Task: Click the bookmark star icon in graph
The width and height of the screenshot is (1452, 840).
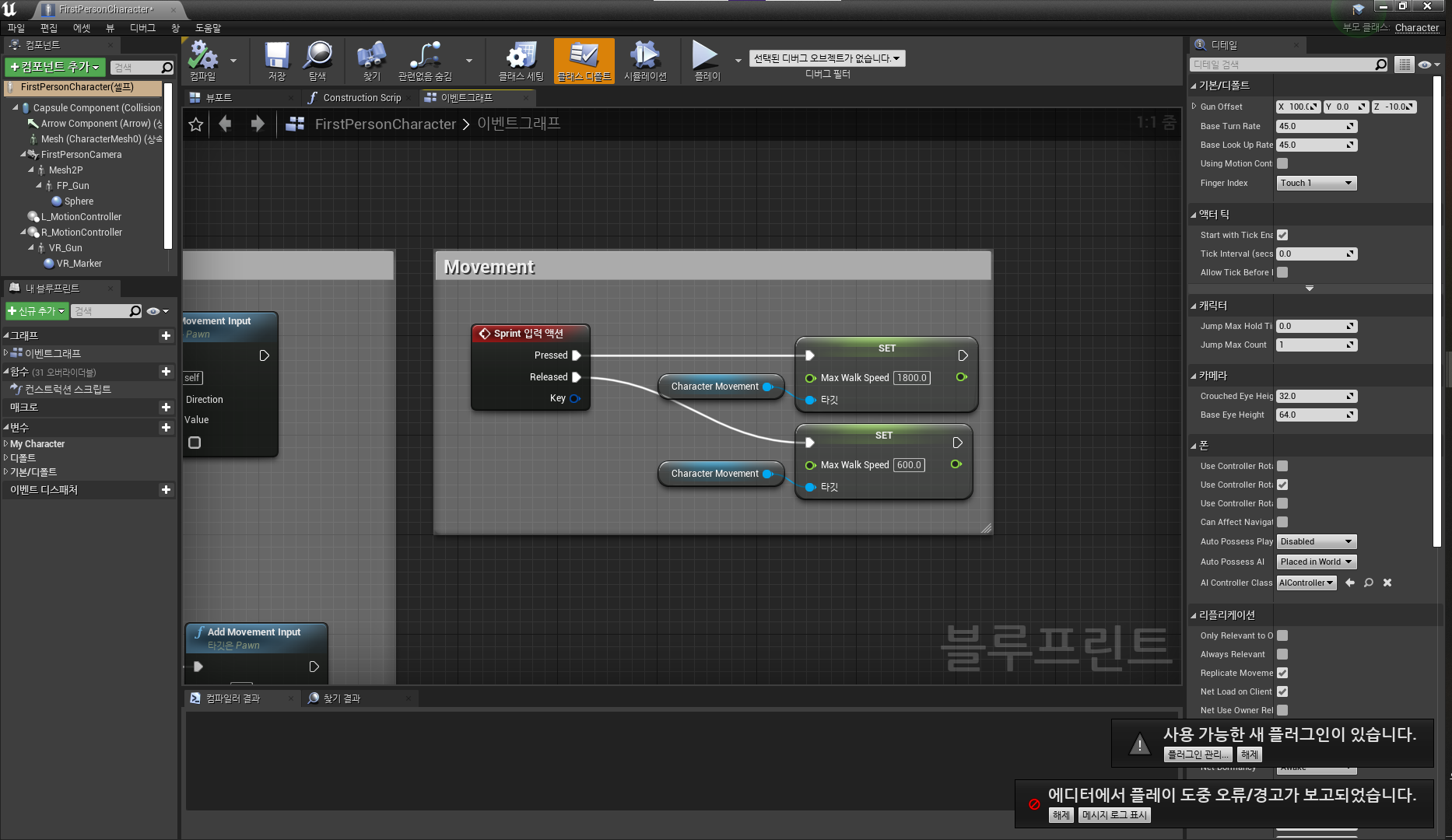Action: [x=196, y=124]
